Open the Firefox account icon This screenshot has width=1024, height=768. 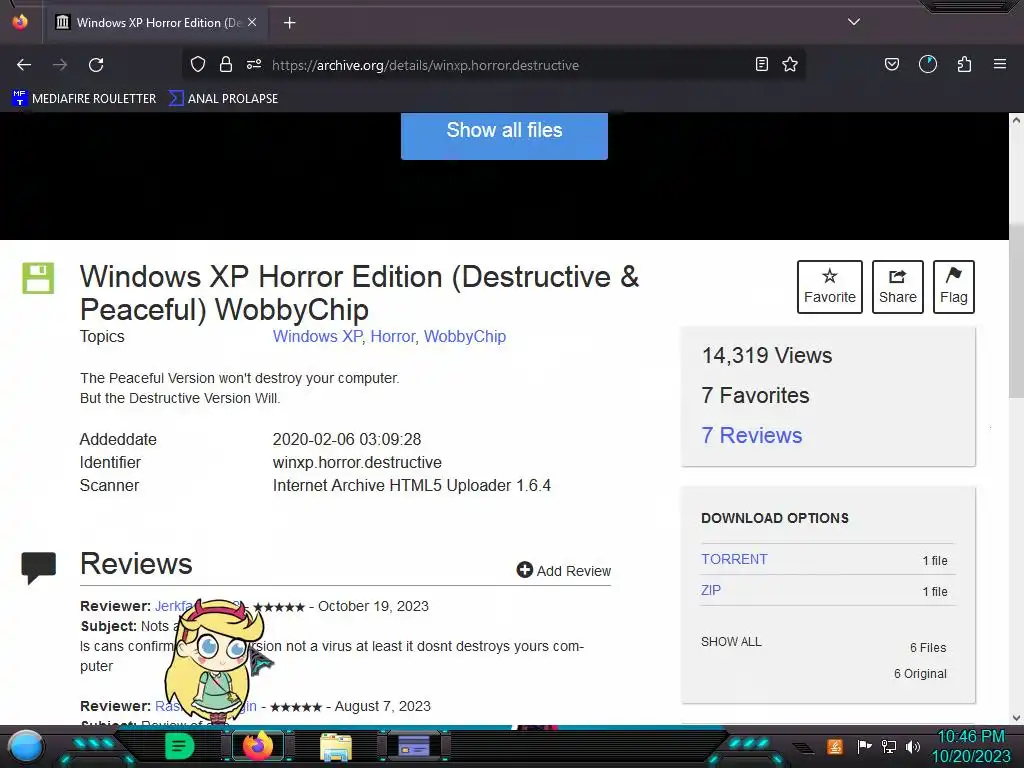[928, 64]
